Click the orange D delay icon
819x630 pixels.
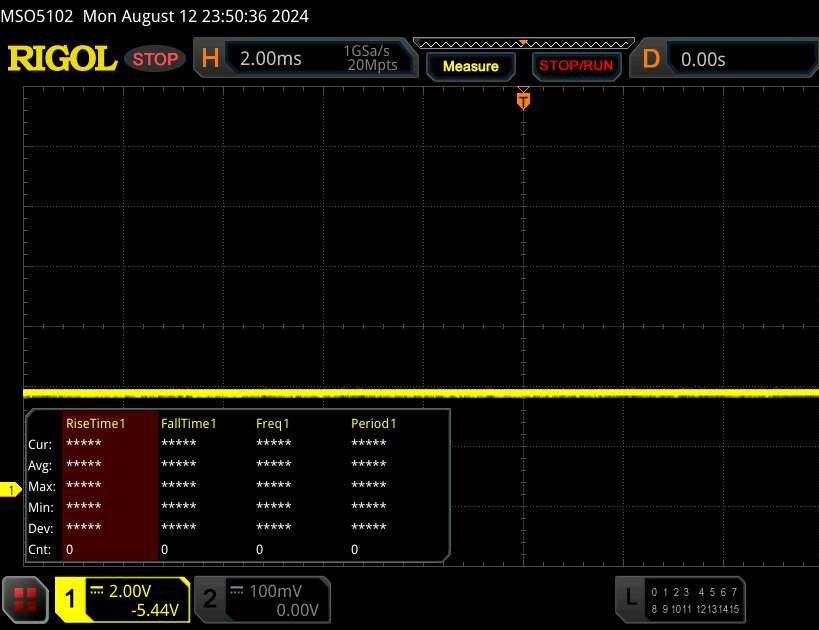coord(651,59)
